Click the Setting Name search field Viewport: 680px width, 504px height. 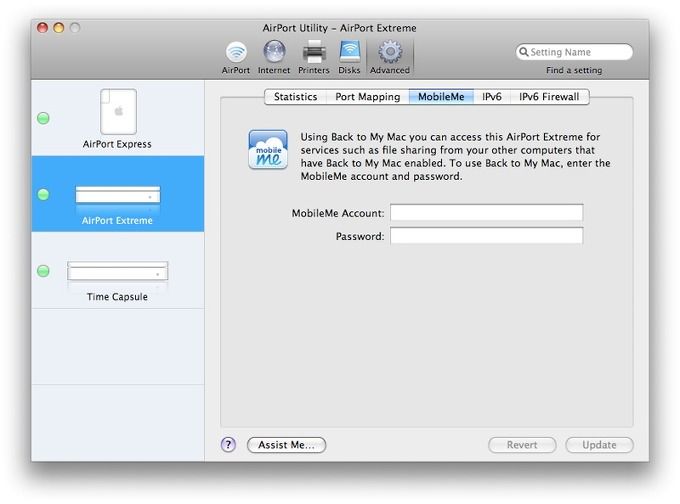point(574,52)
